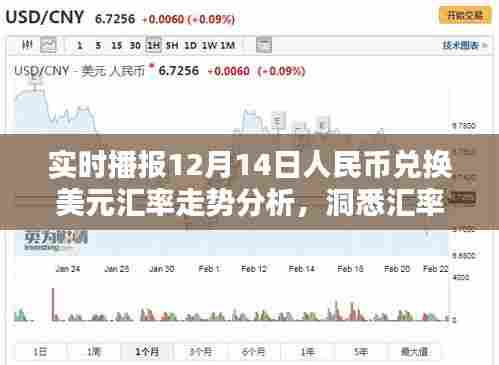Screen dimensions: 499x365
Task: Select the area line chart icon
Action: [48, 45]
